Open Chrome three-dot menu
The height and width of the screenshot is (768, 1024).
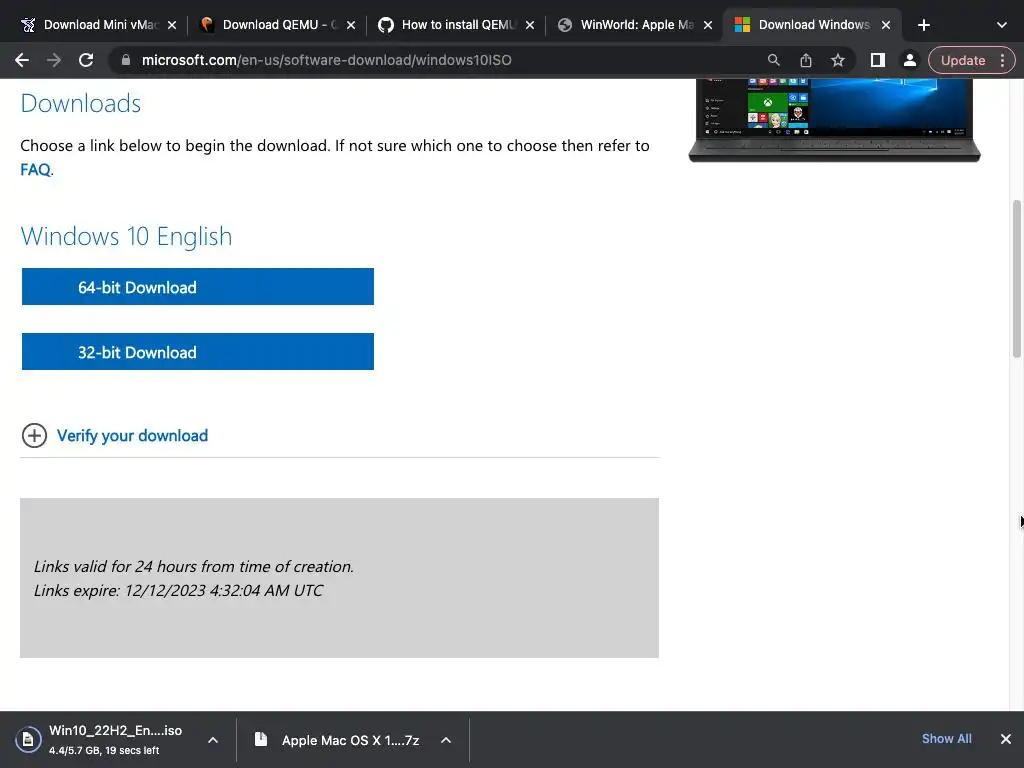tap(1002, 60)
